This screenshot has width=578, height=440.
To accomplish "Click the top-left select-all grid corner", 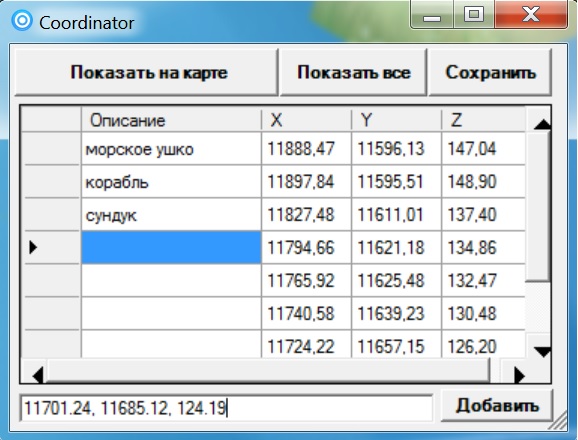I will click(x=51, y=120).
